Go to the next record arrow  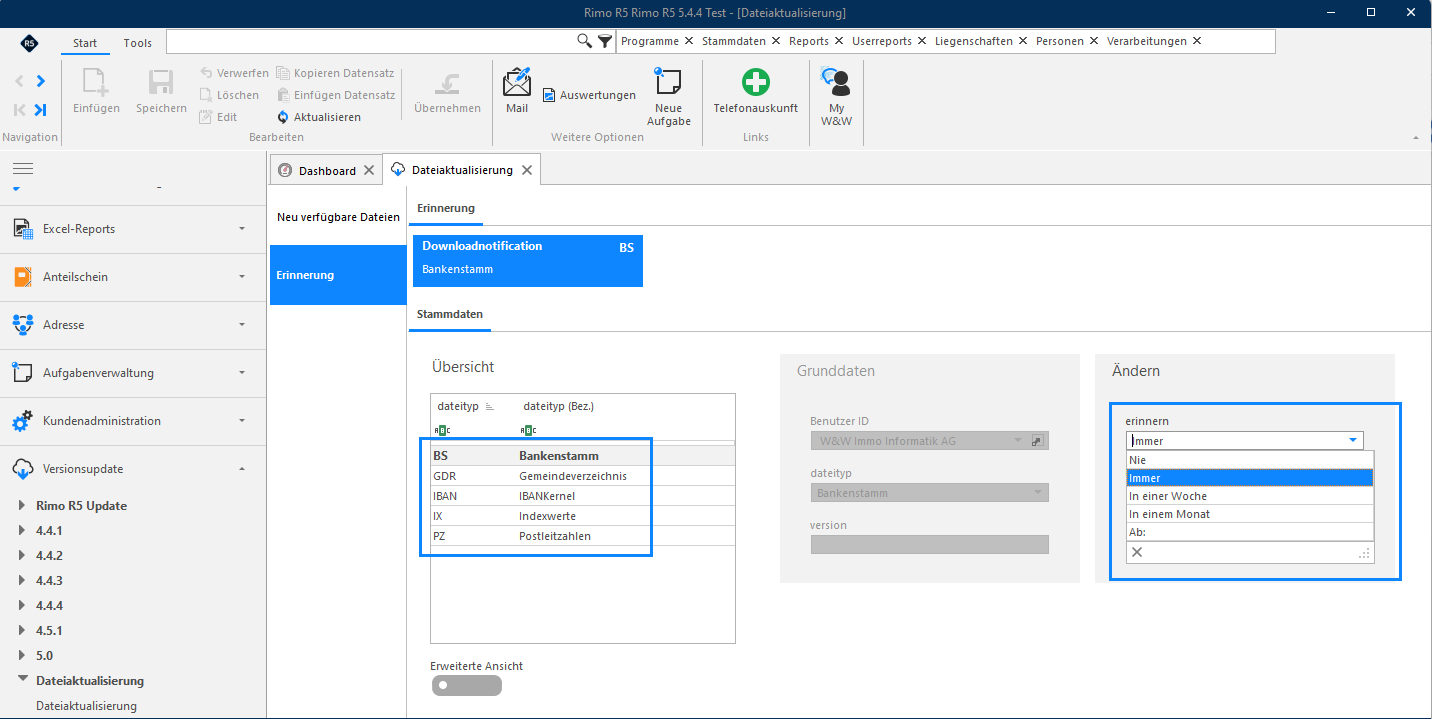point(40,81)
